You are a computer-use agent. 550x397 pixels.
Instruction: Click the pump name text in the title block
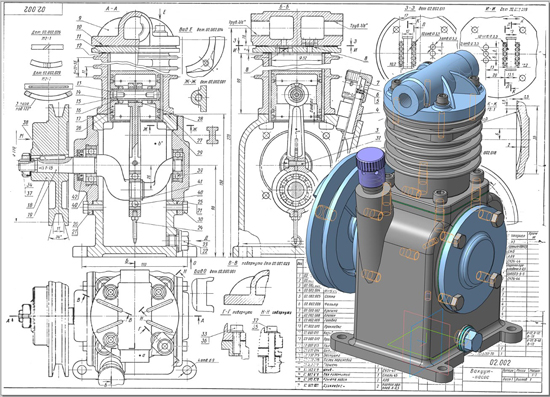(481, 374)
